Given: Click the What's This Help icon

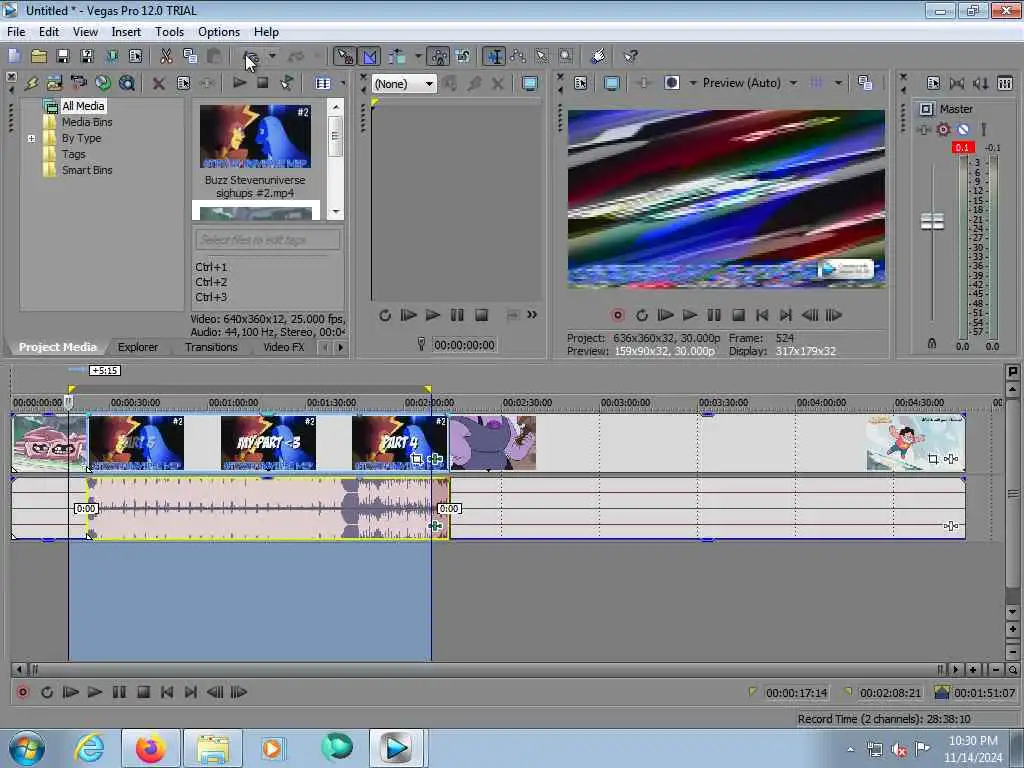Looking at the screenshot, I should (x=630, y=57).
